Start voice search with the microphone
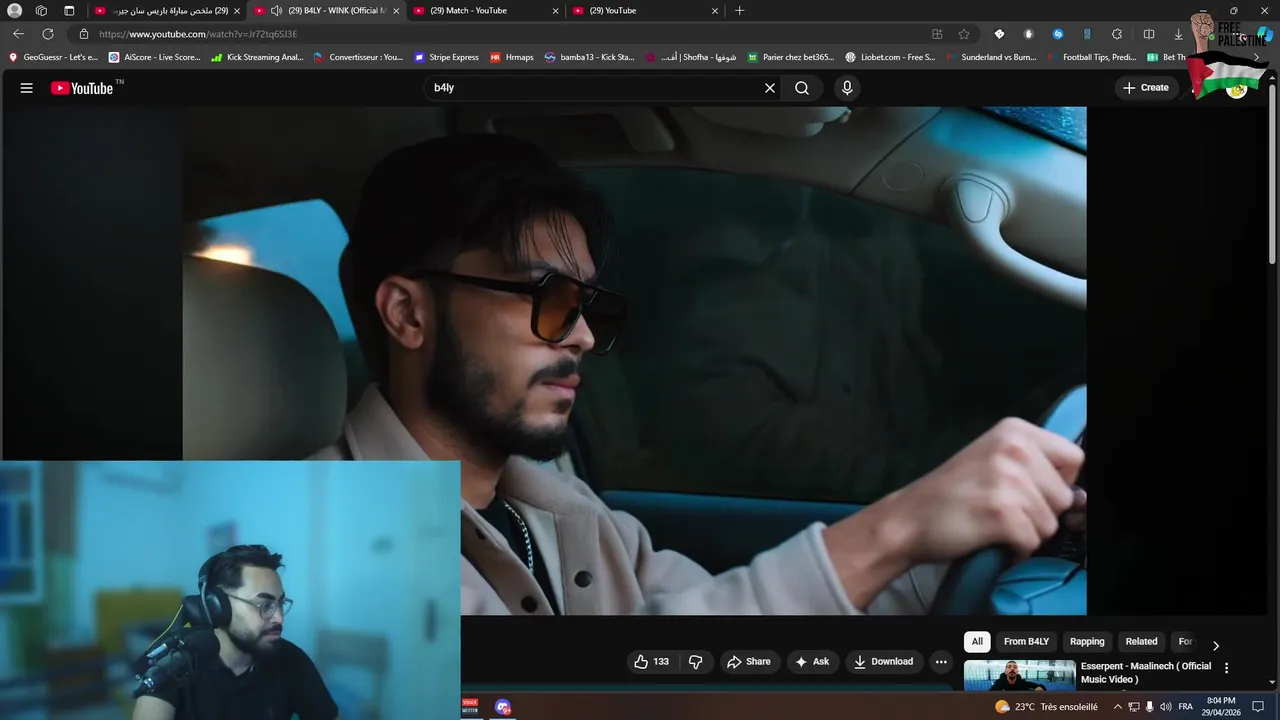This screenshot has height=720, width=1280. (847, 88)
